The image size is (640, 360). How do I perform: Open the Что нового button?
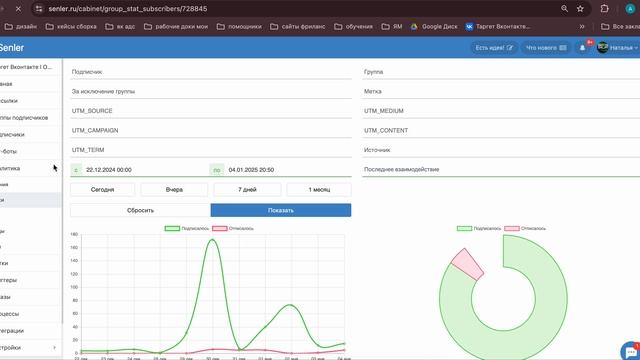click(546, 48)
